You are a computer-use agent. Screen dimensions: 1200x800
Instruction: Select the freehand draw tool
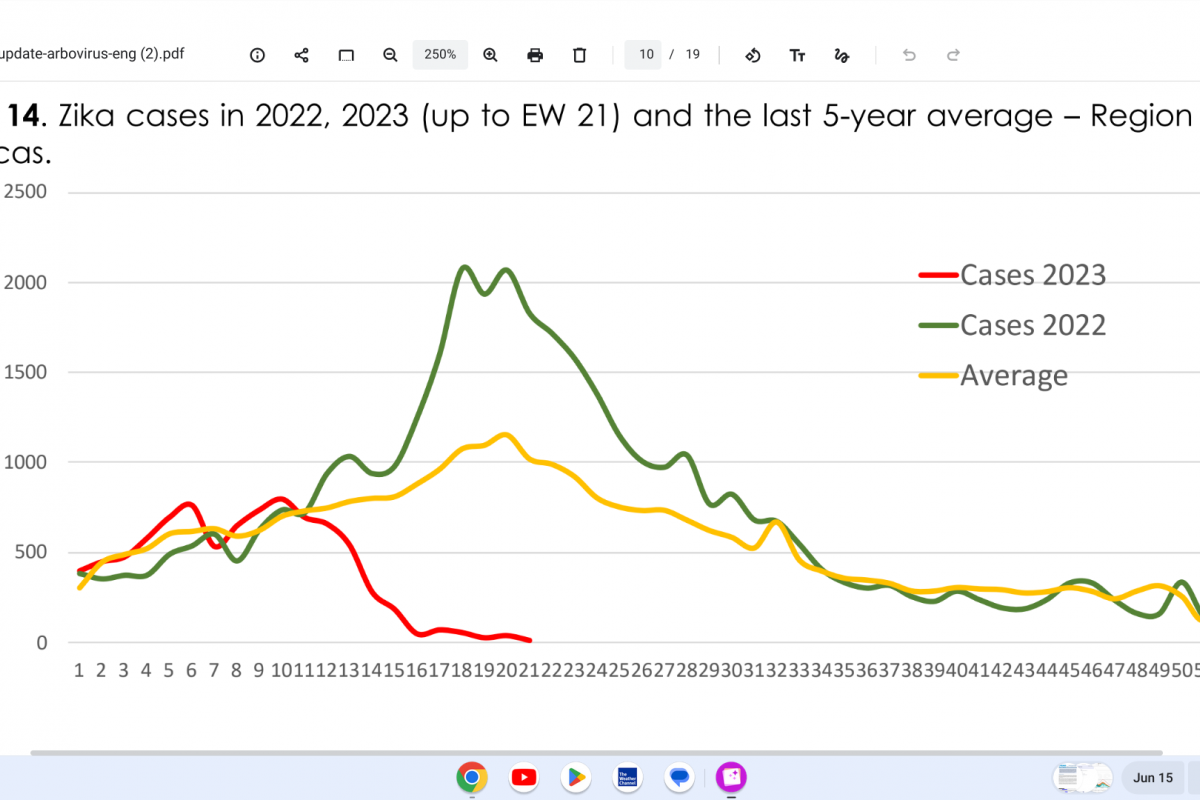841,55
